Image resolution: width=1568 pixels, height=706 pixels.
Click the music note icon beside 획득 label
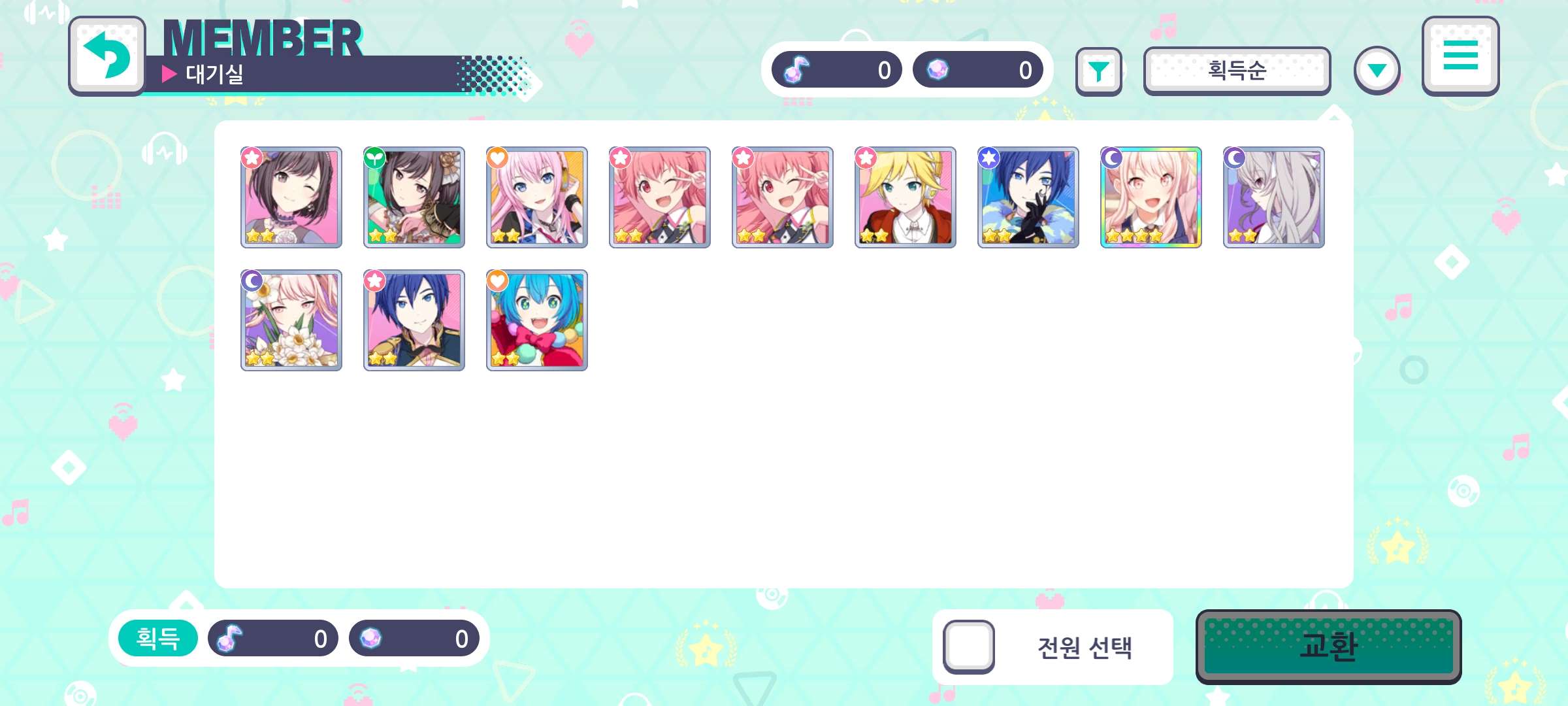[x=229, y=638]
